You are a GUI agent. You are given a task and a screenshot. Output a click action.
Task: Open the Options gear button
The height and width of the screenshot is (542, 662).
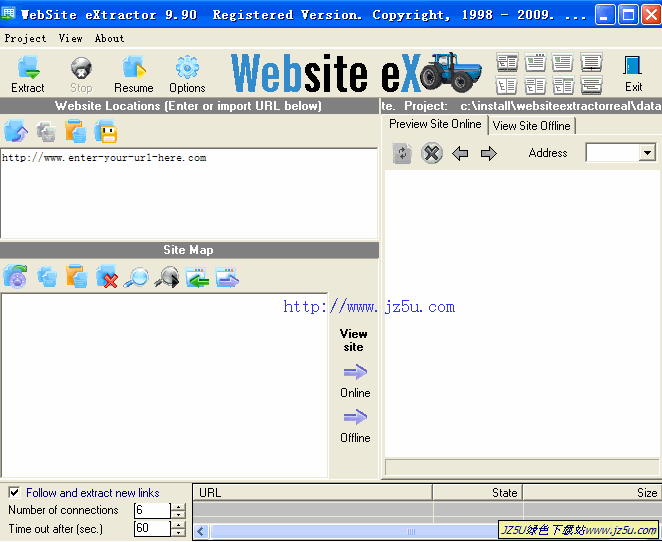[x=187, y=74]
